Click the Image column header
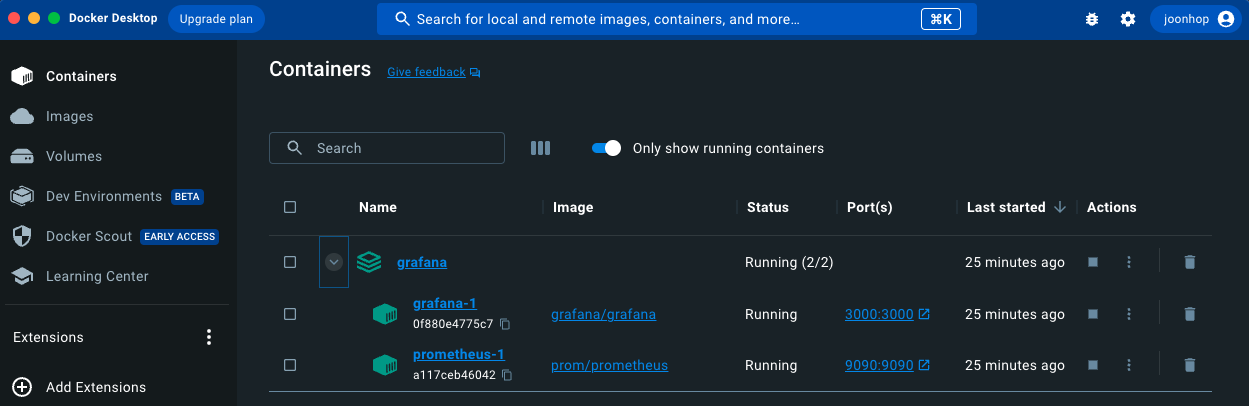 (x=573, y=207)
